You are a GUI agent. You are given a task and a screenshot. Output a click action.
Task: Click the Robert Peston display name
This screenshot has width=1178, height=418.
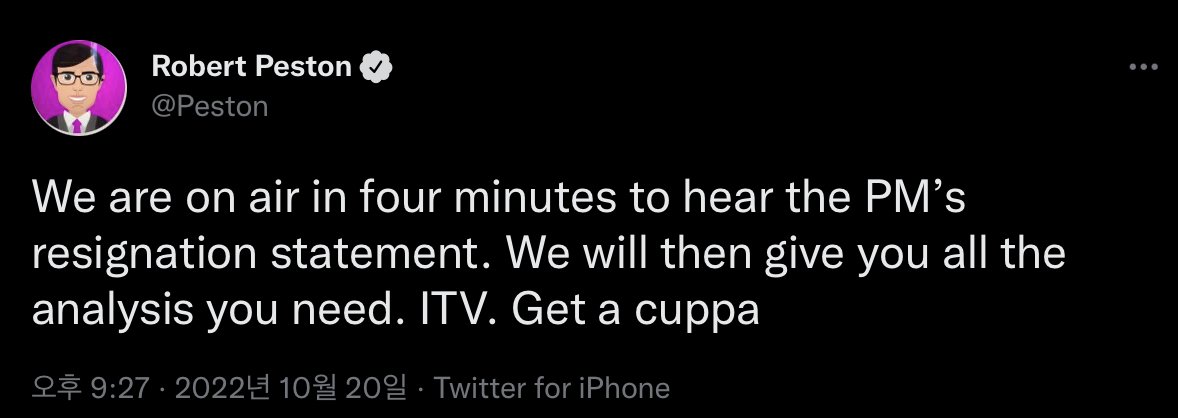tap(251, 68)
